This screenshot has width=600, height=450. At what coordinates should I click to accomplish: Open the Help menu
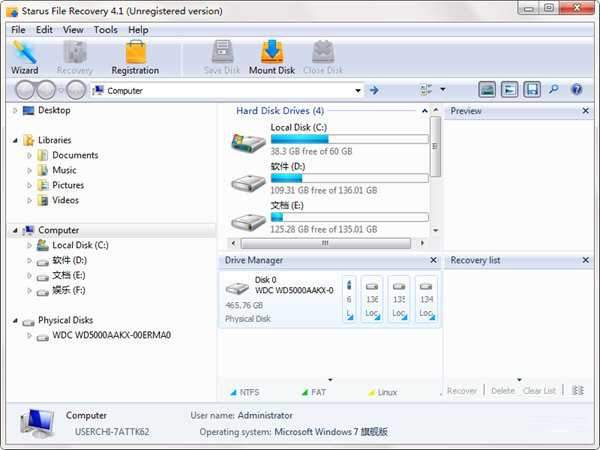(138, 30)
